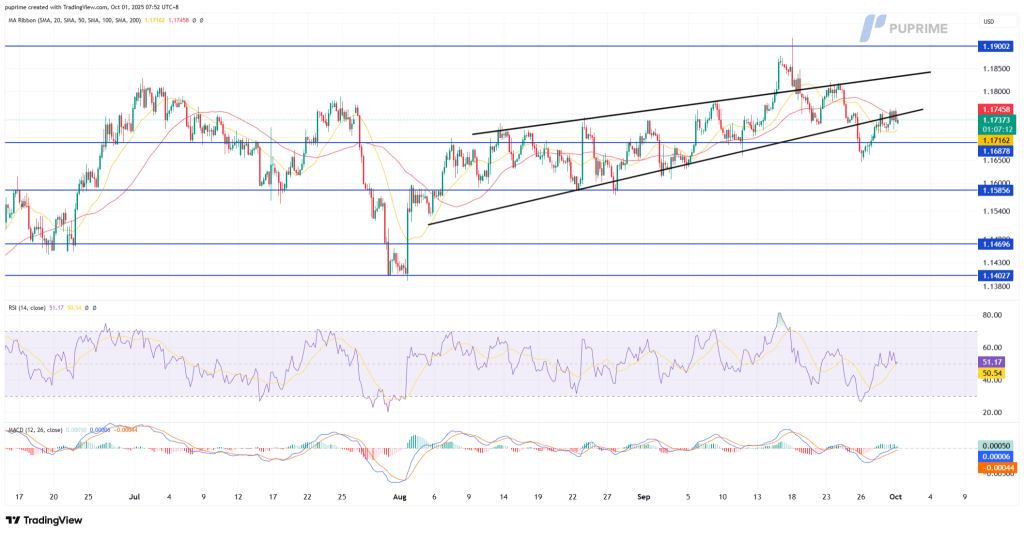Open the USD currency selector
Viewport: 1024px width, 535px height.
click(x=987, y=21)
